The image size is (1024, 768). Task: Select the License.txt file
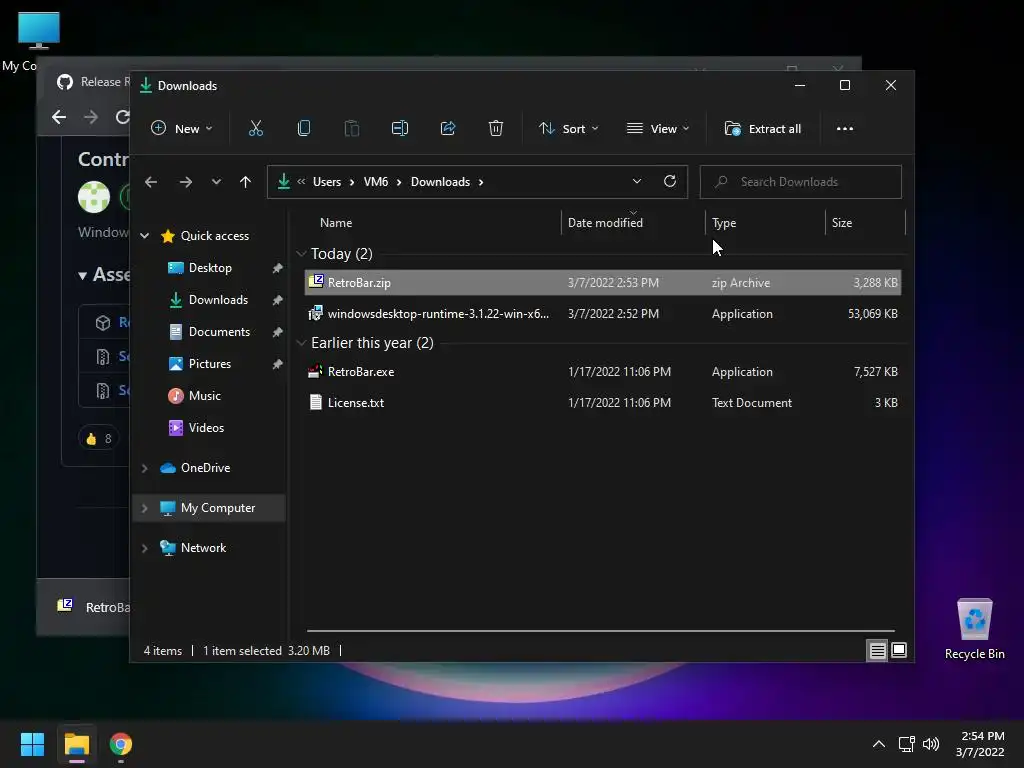[603, 403]
